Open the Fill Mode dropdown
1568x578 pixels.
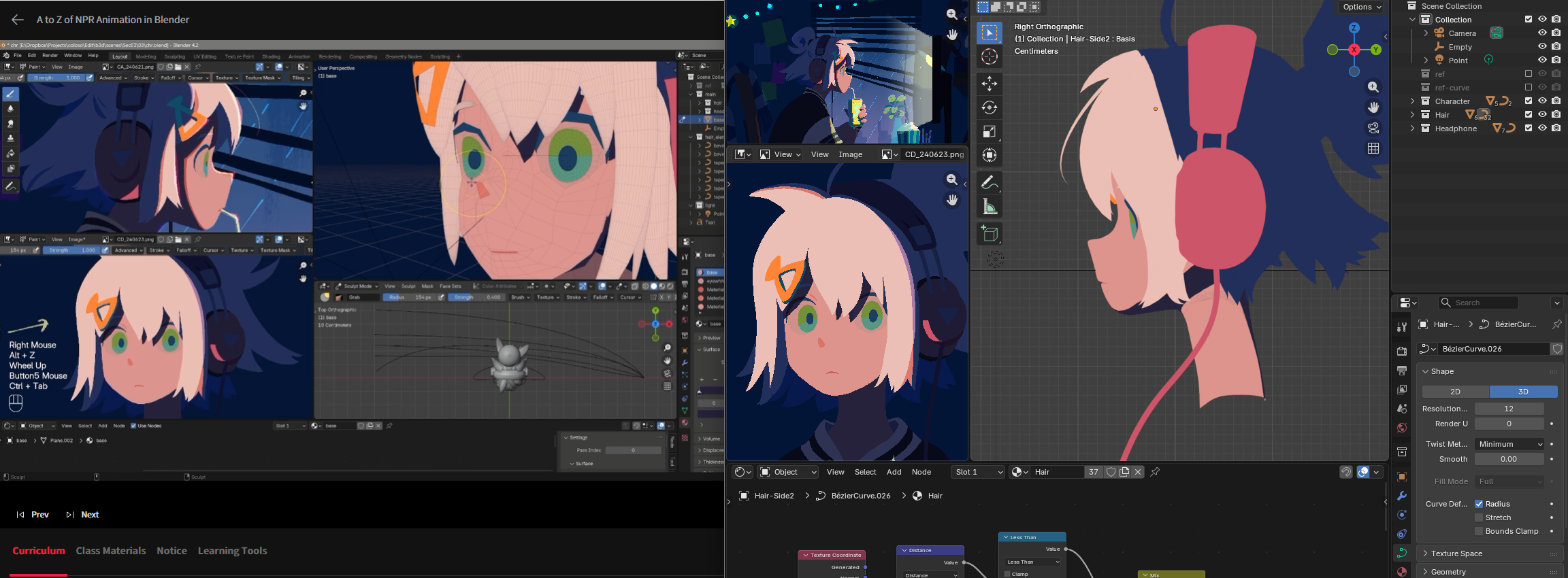(x=1509, y=481)
